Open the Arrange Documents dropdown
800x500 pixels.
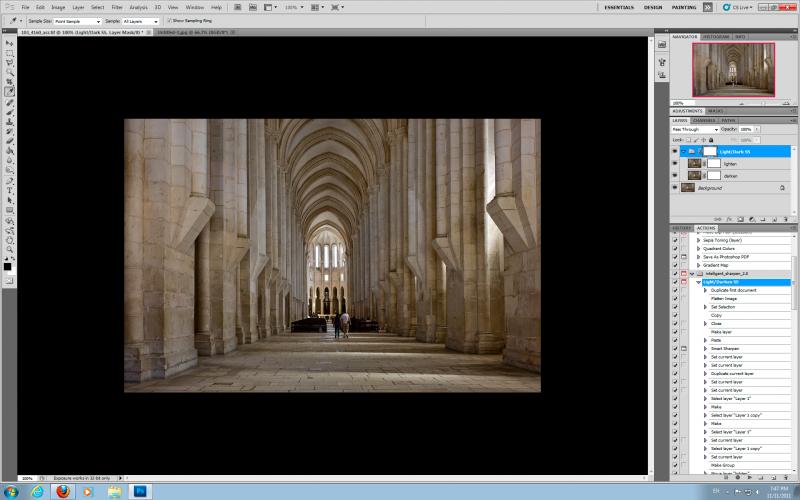[x=316, y=7]
